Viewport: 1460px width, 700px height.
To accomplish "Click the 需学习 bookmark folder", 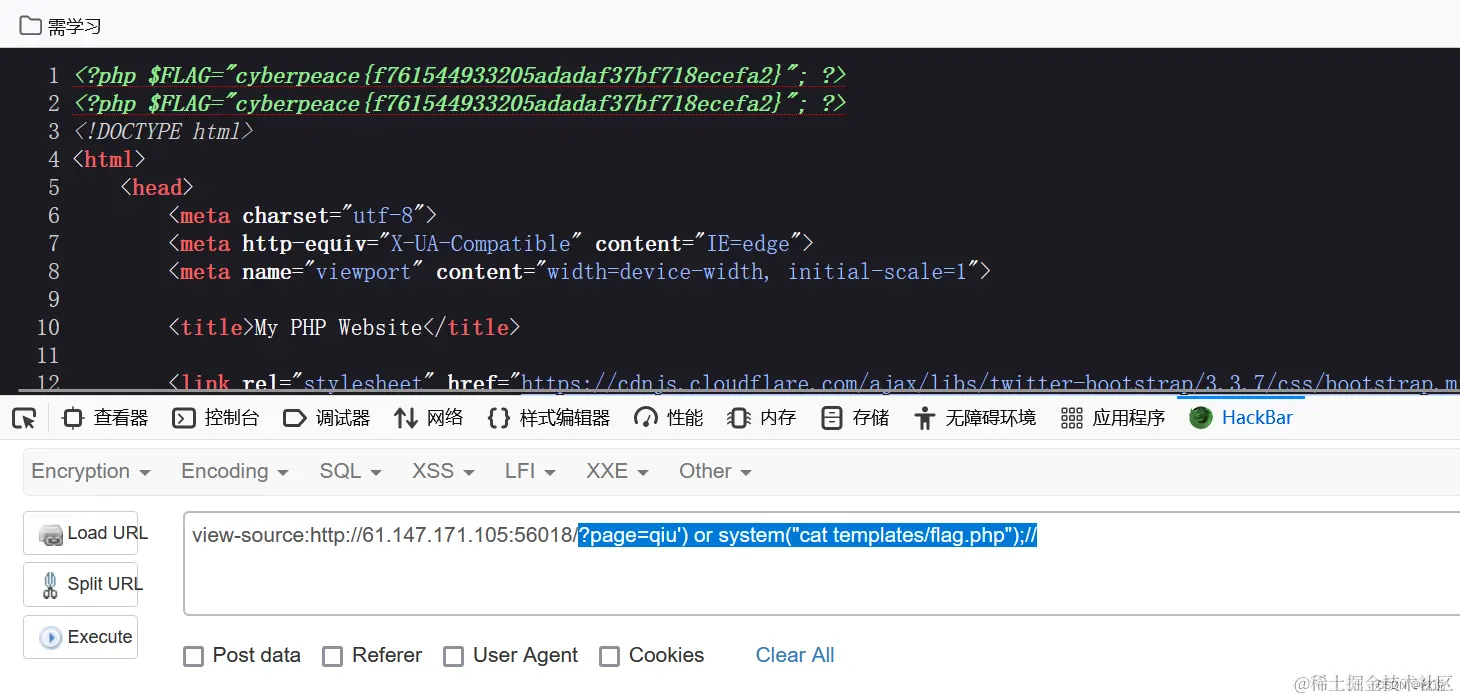I will 60,26.
